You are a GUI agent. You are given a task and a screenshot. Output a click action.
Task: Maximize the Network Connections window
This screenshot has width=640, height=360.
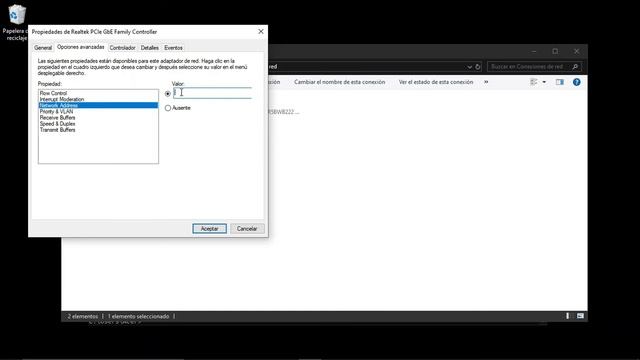555,51
